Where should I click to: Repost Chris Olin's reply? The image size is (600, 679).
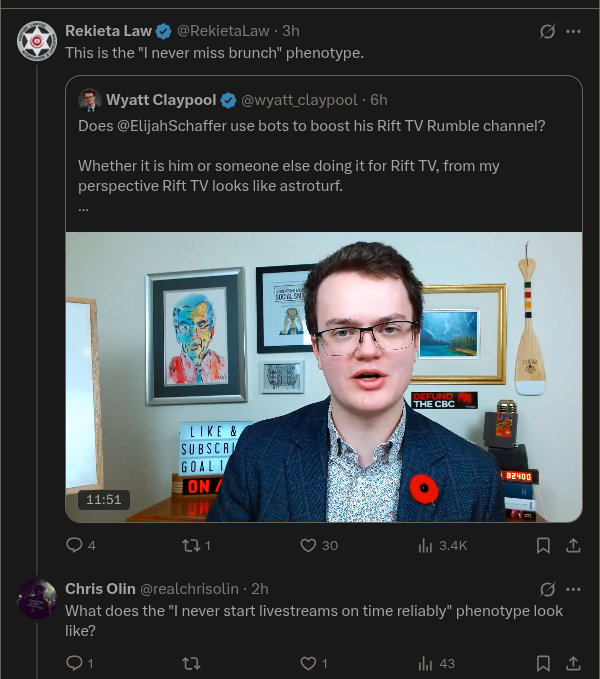click(x=190, y=663)
